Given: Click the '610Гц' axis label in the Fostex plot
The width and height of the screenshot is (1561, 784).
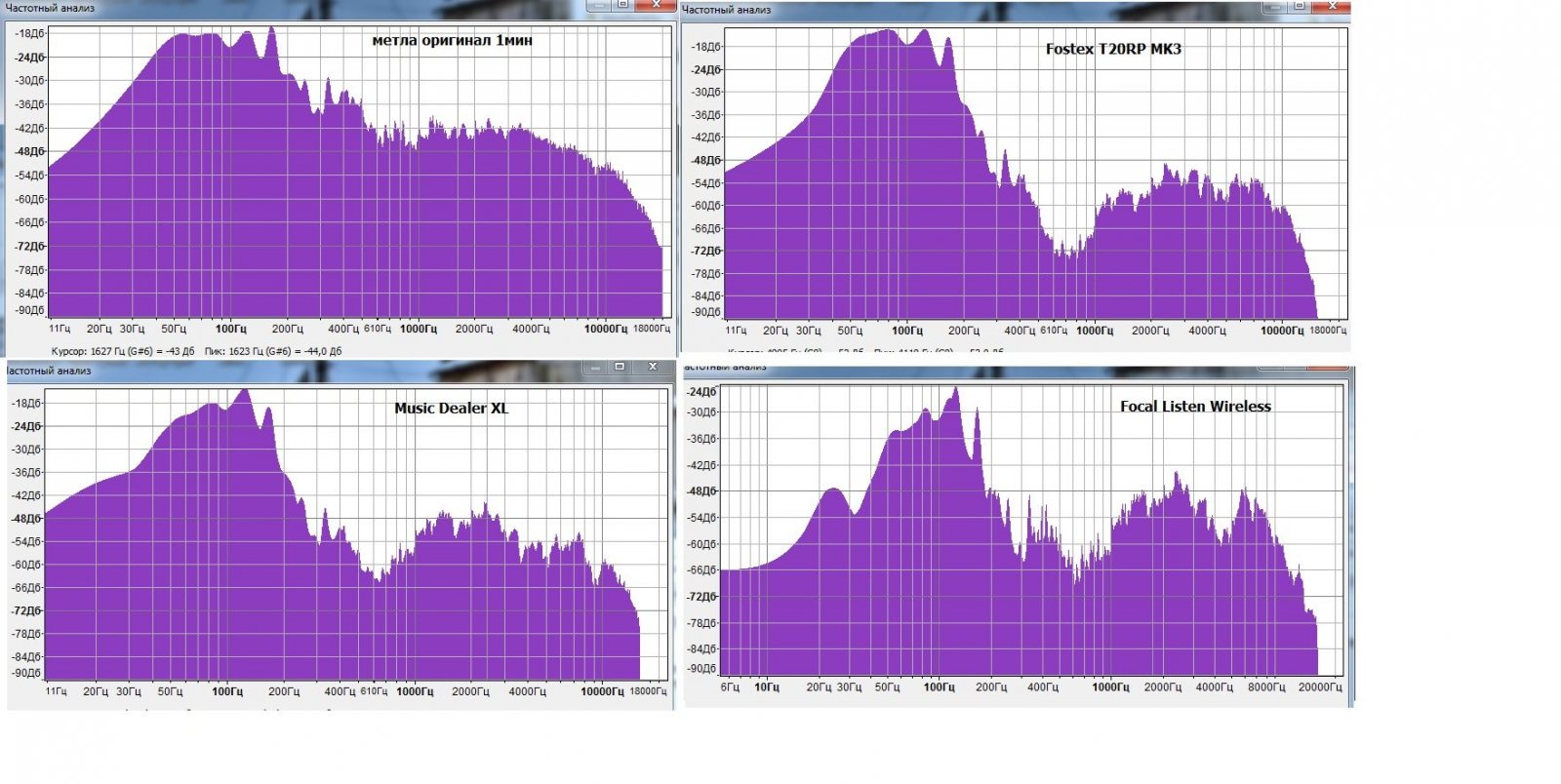Looking at the screenshot, I should [x=1054, y=331].
